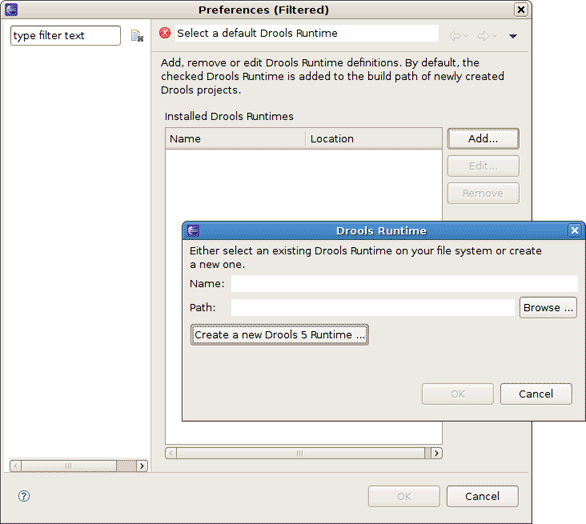Focus the Path input field

coord(373,308)
